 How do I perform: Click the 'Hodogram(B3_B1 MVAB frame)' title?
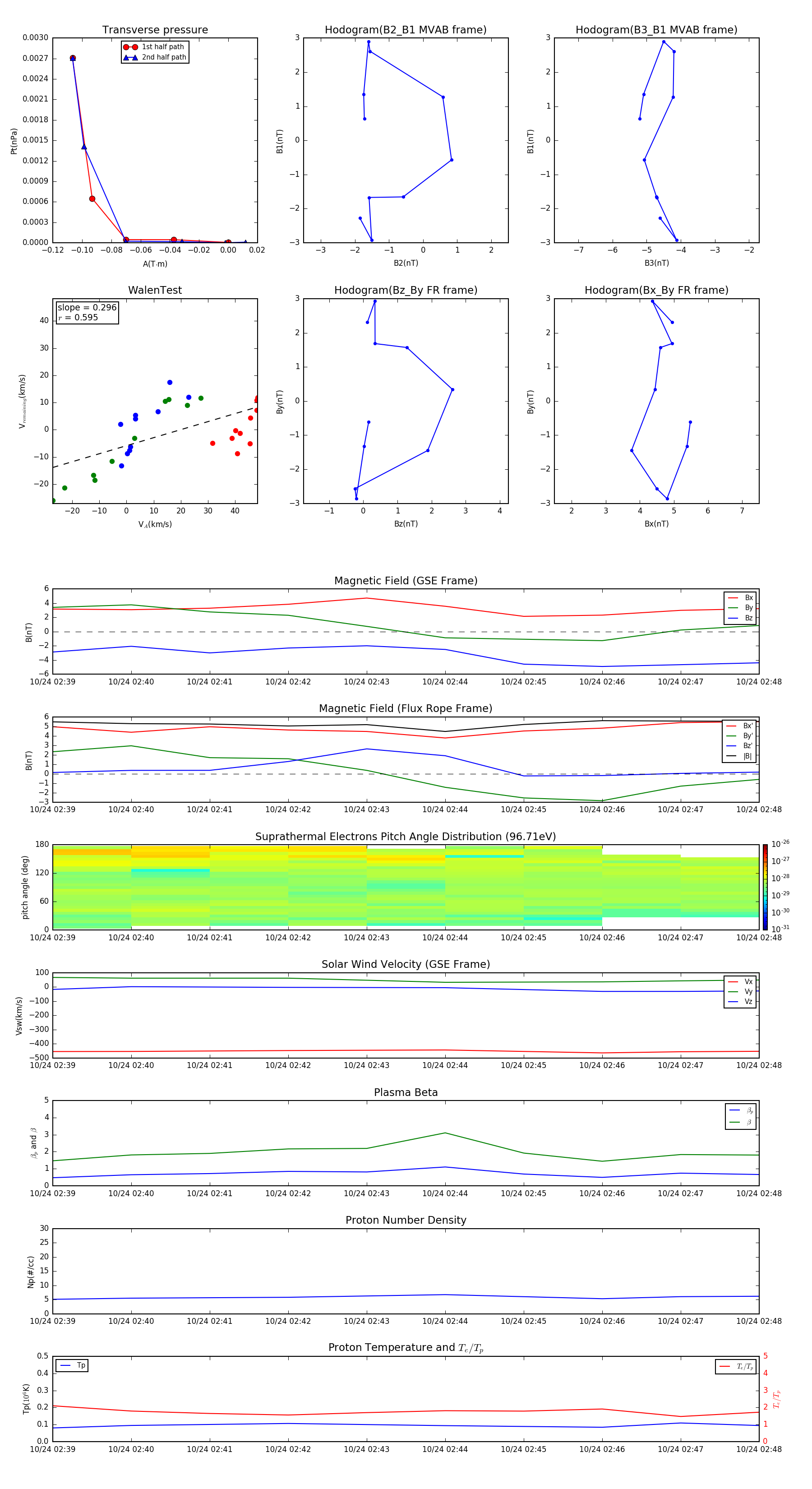click(x=656, y=30)
